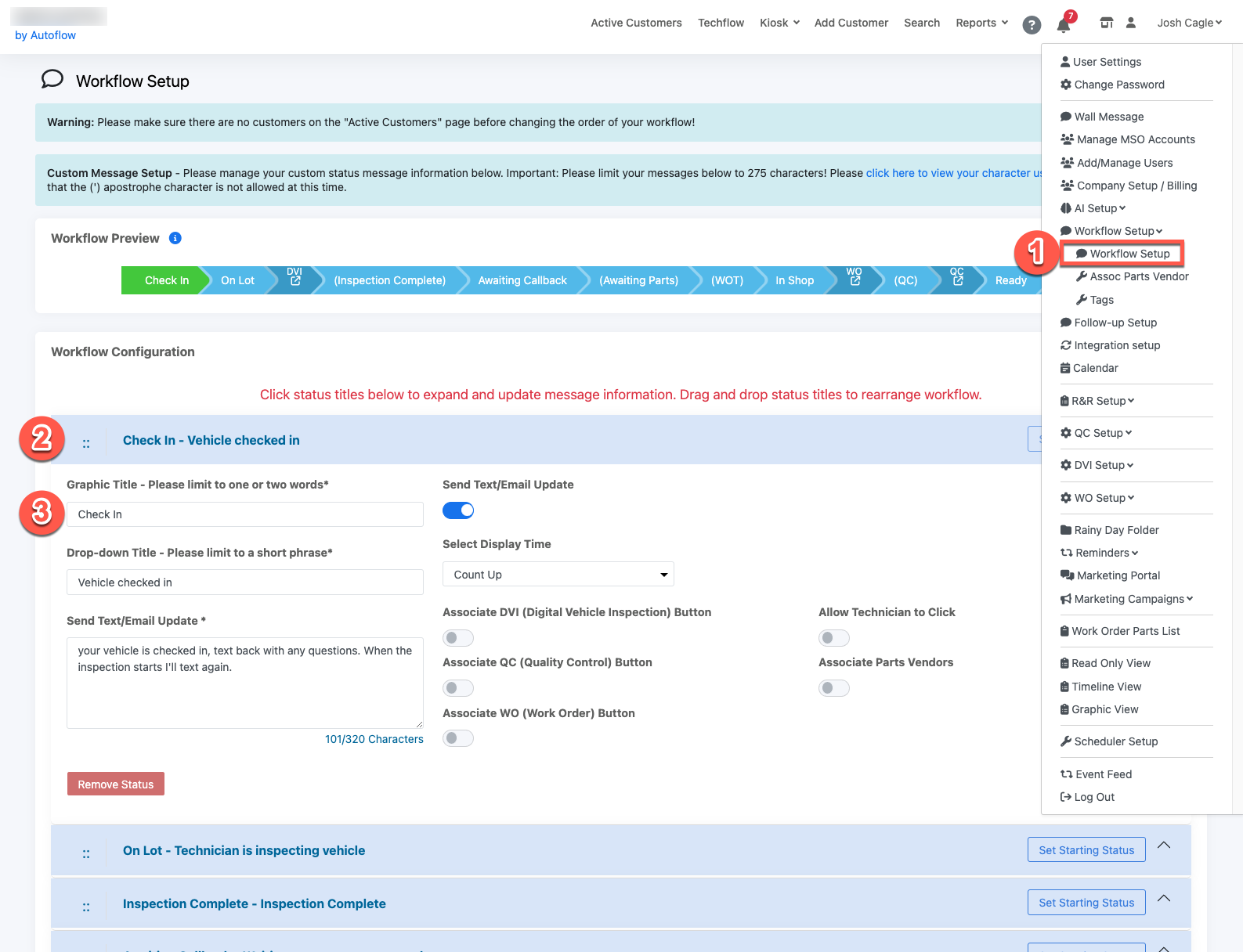
Task: Open Scheduler Setup entry
Action: click(x=1109, y=741)
